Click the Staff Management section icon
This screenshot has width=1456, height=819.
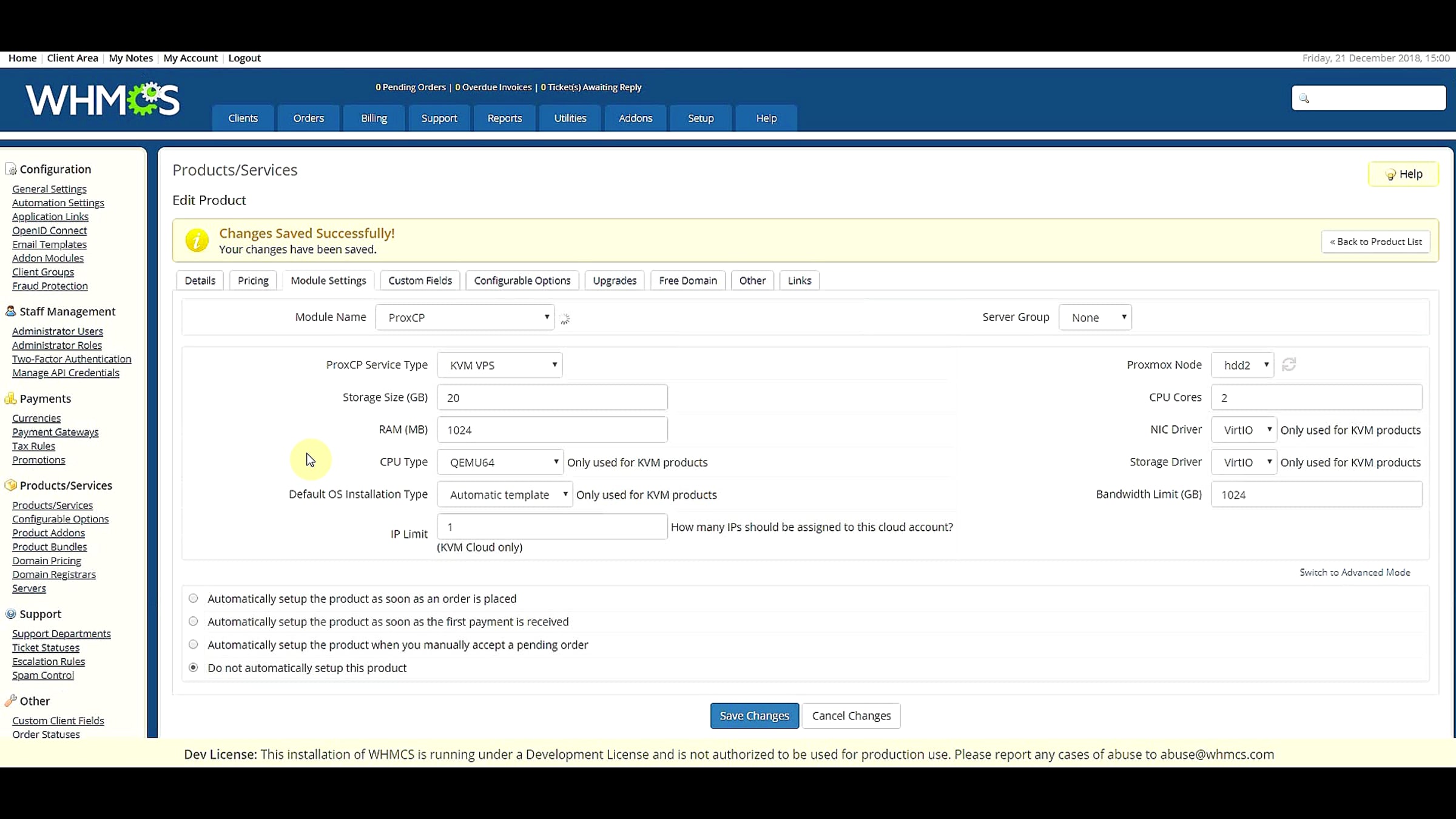point(11,311)
